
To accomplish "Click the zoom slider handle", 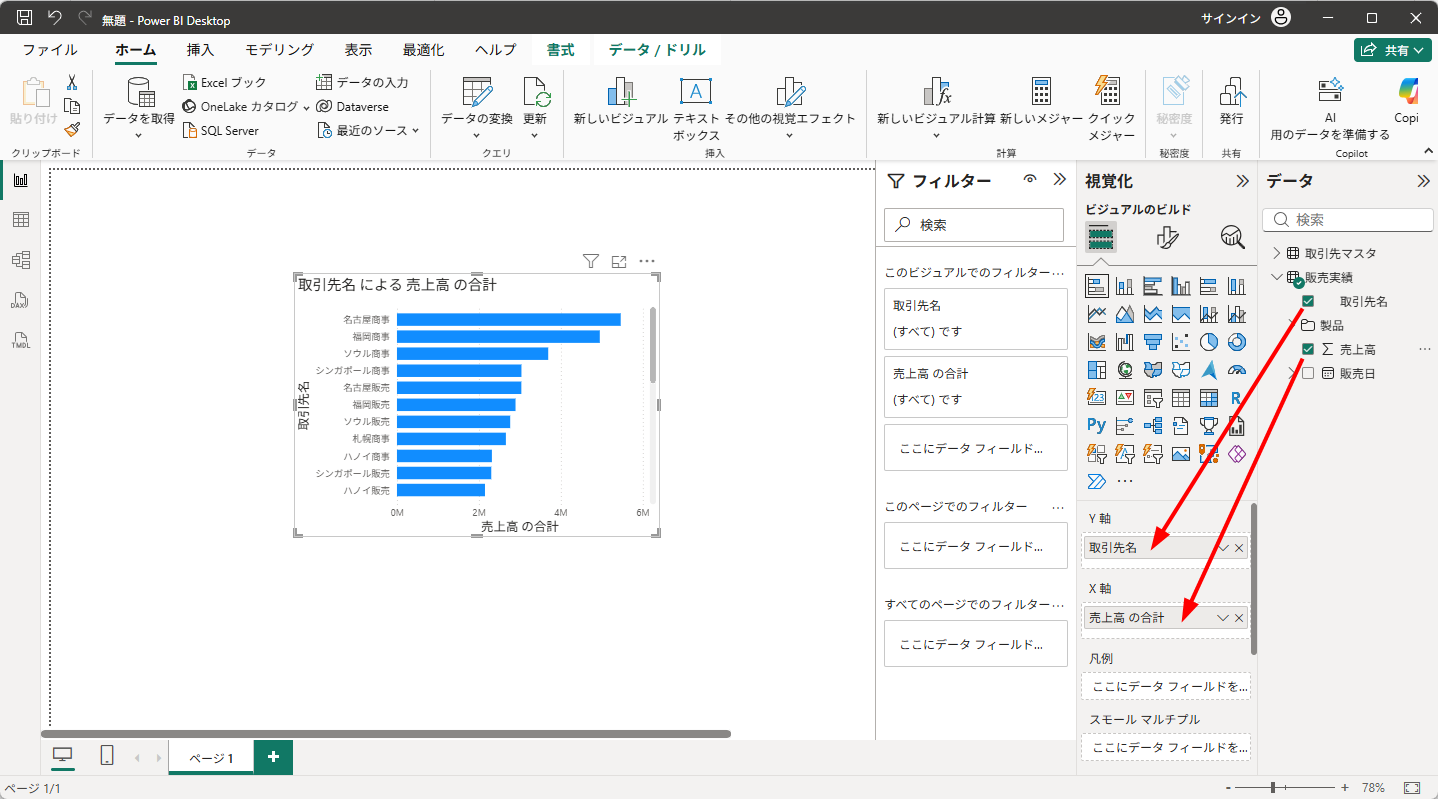I will [1272, 788].
